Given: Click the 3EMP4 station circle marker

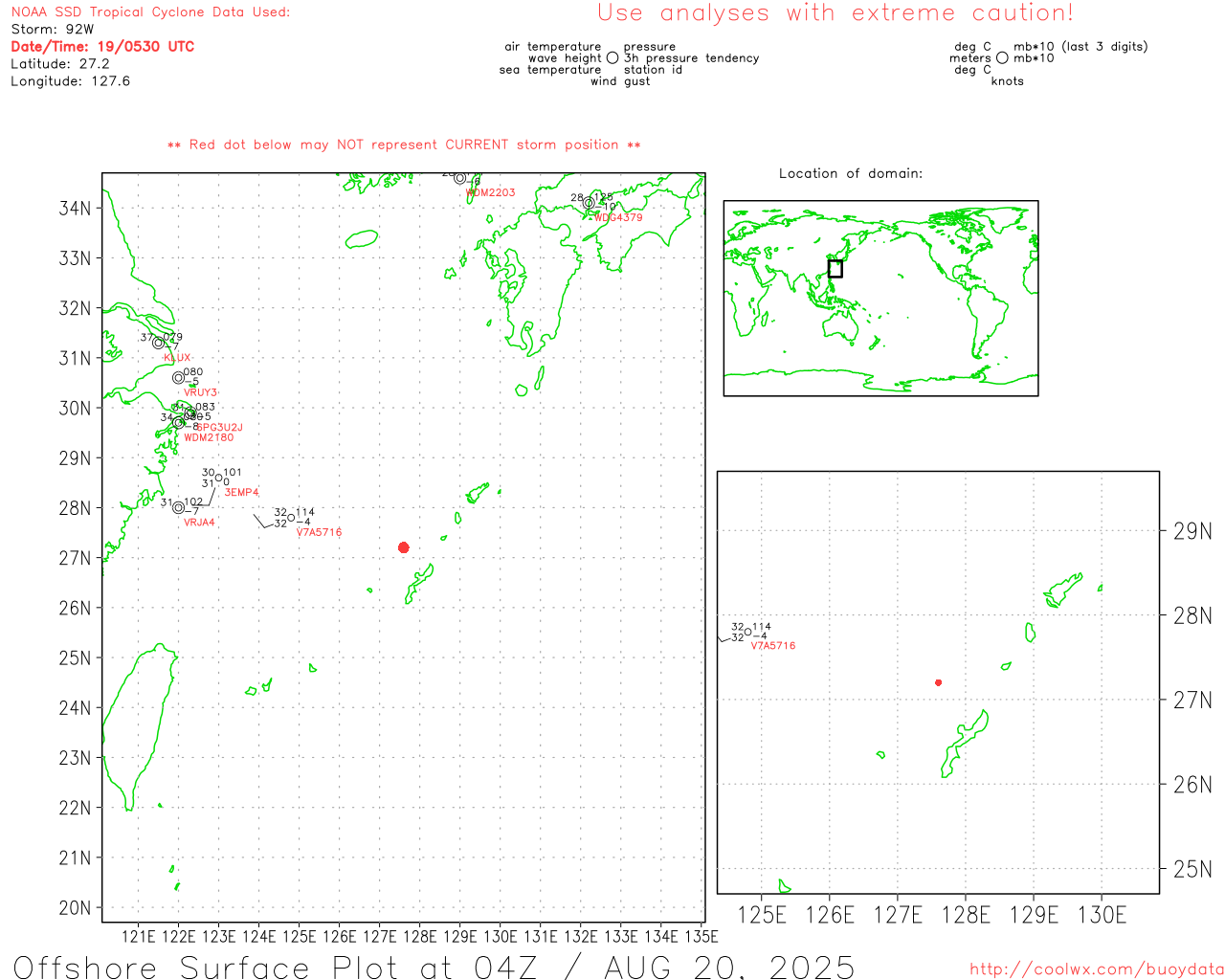Looking at the screenshot, I should point(218,478).
